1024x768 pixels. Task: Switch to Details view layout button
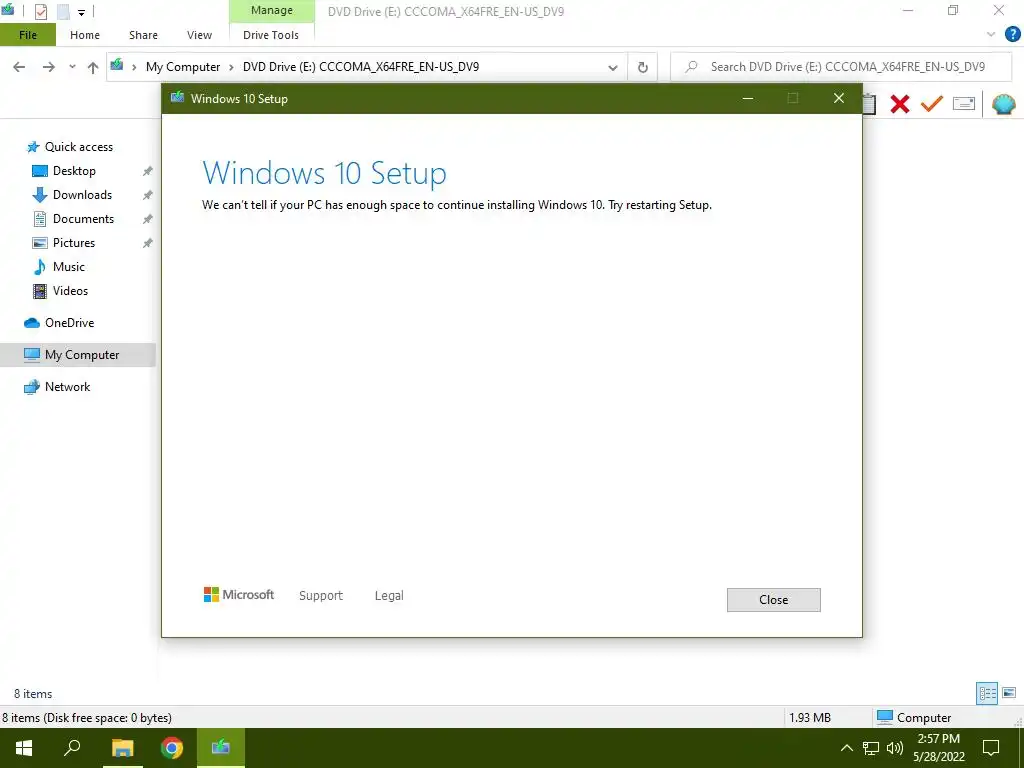pyautogui.click(x=987, y=693)
